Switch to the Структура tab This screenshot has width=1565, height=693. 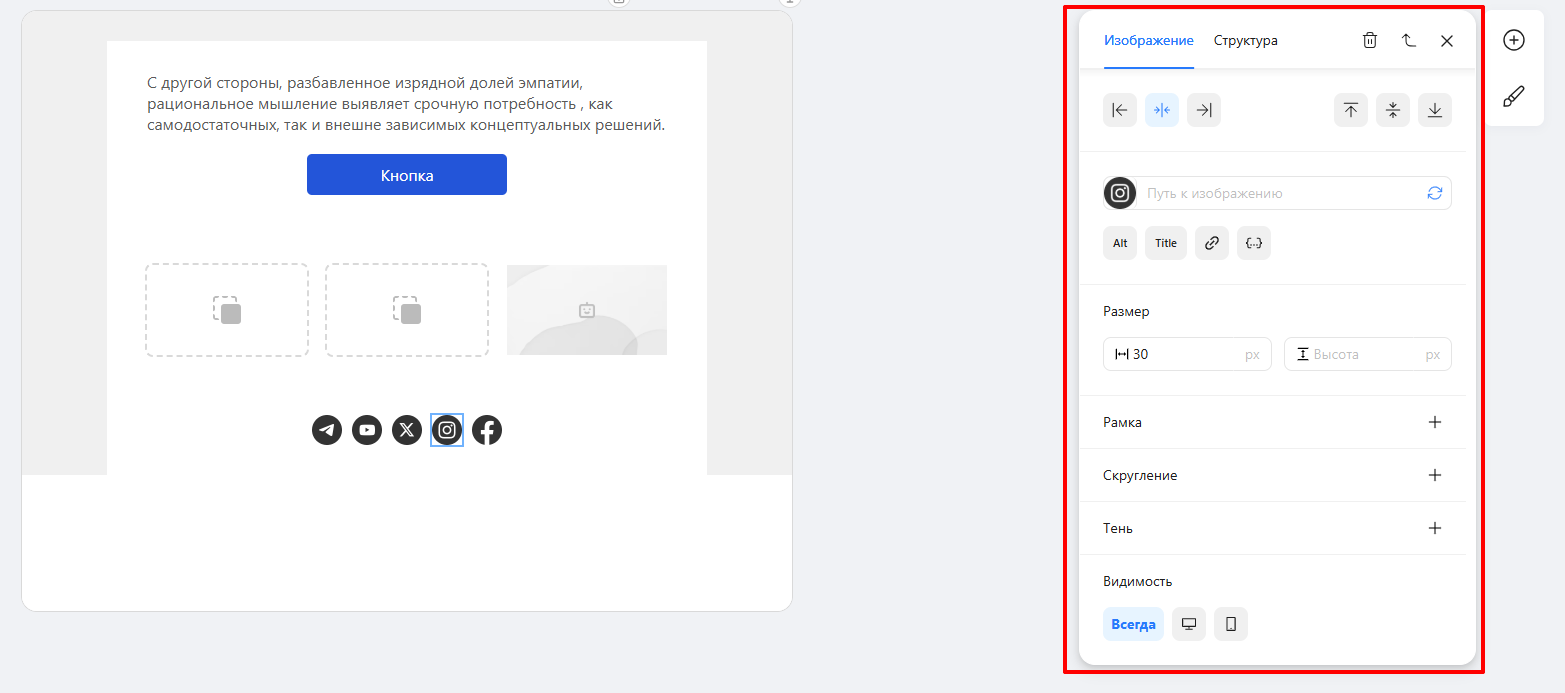[1246, 41]
